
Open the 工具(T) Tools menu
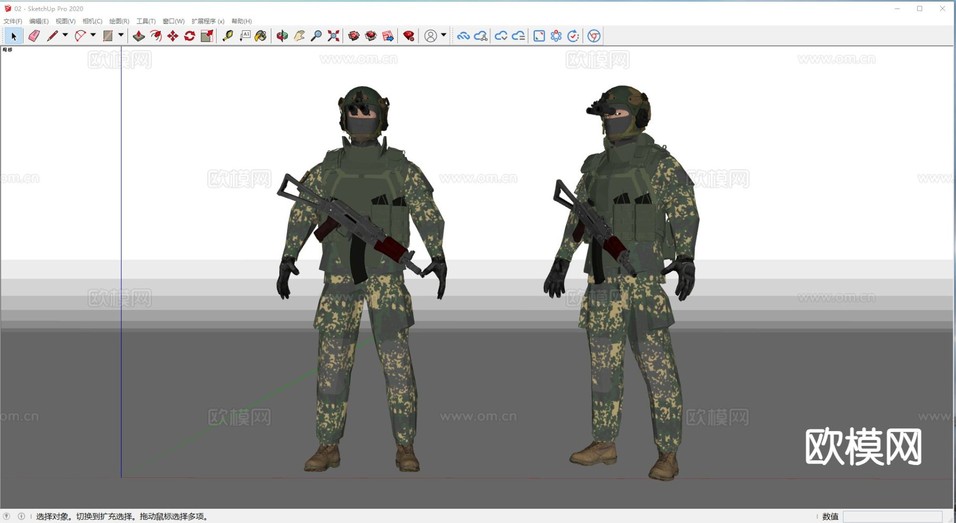[x=146, y=21]
